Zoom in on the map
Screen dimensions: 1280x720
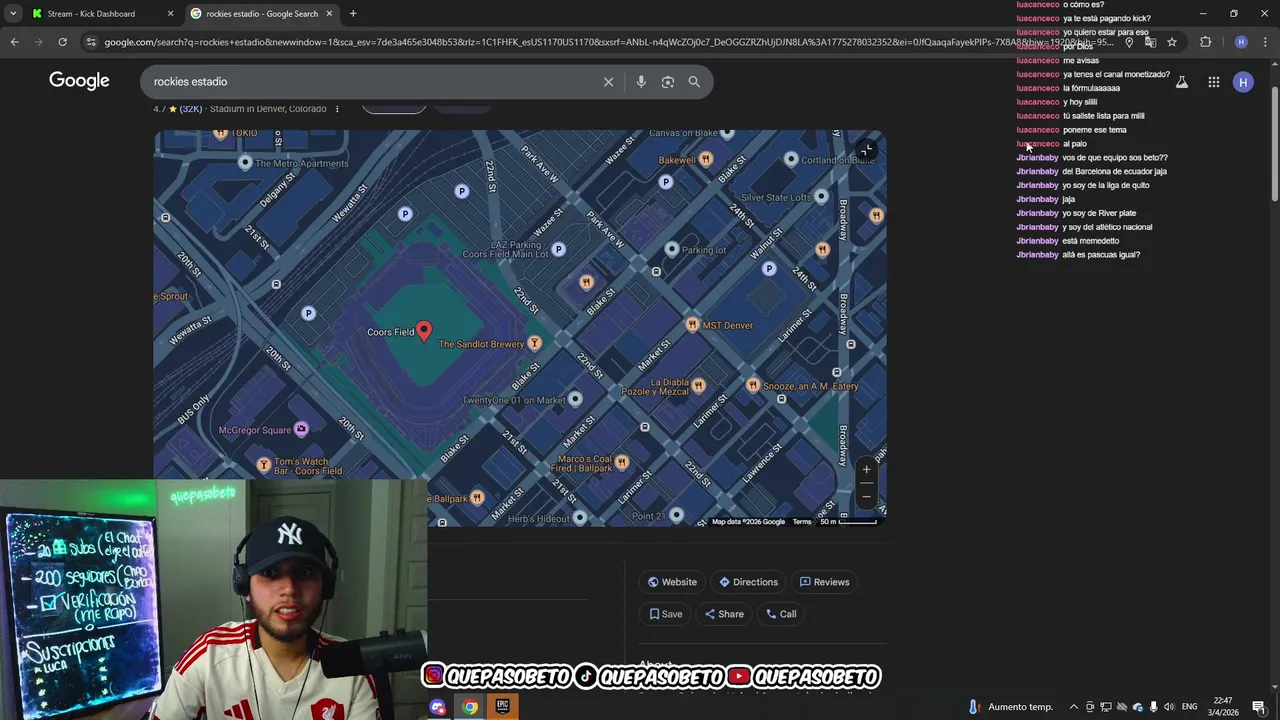(866, 469)
